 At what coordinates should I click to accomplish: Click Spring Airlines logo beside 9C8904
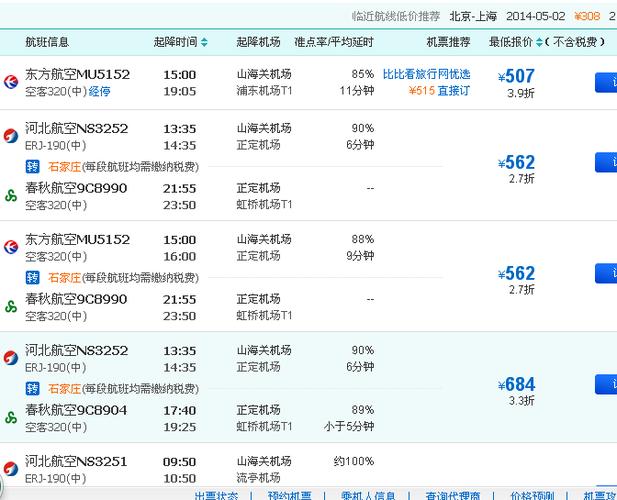click(11, 417)
